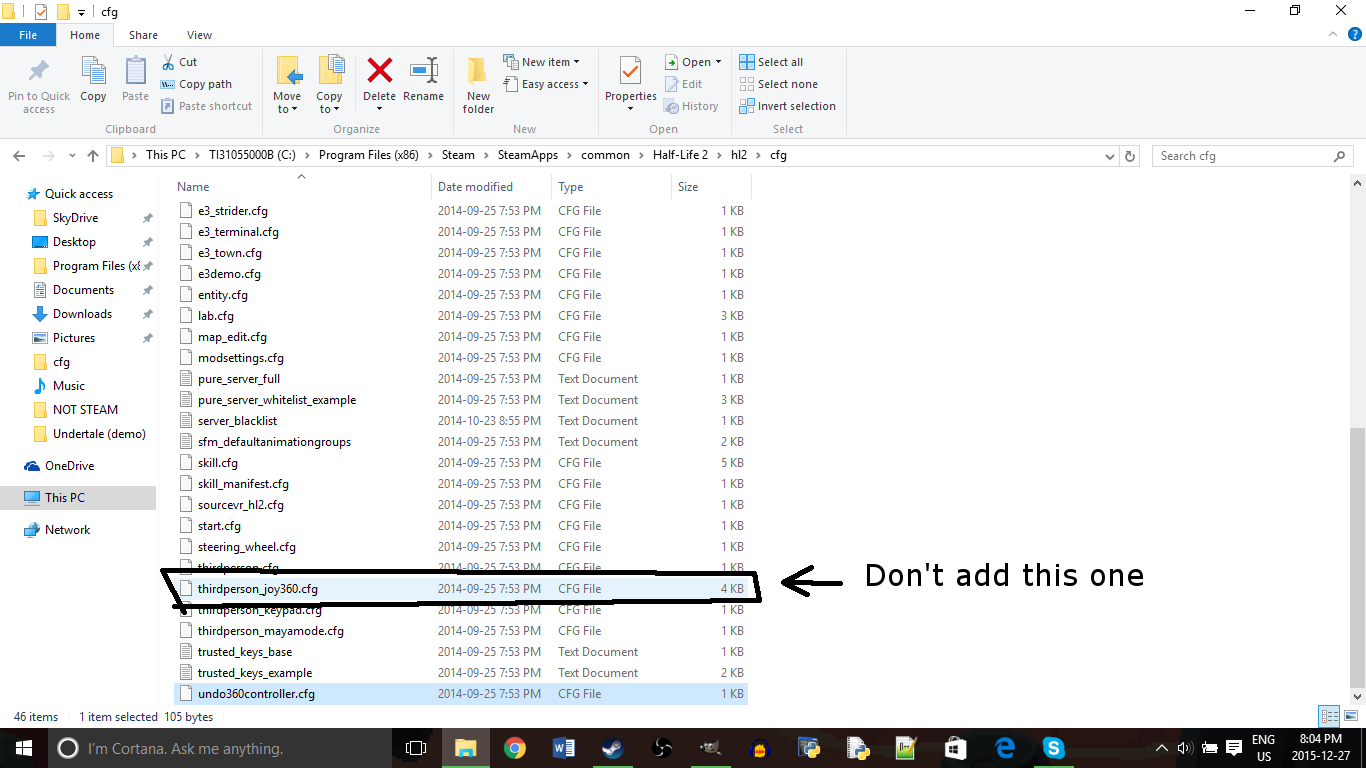The width and height of the screenshot is (1366, 768).
Task: Click the Search cfg input field
Action: 1252,156
